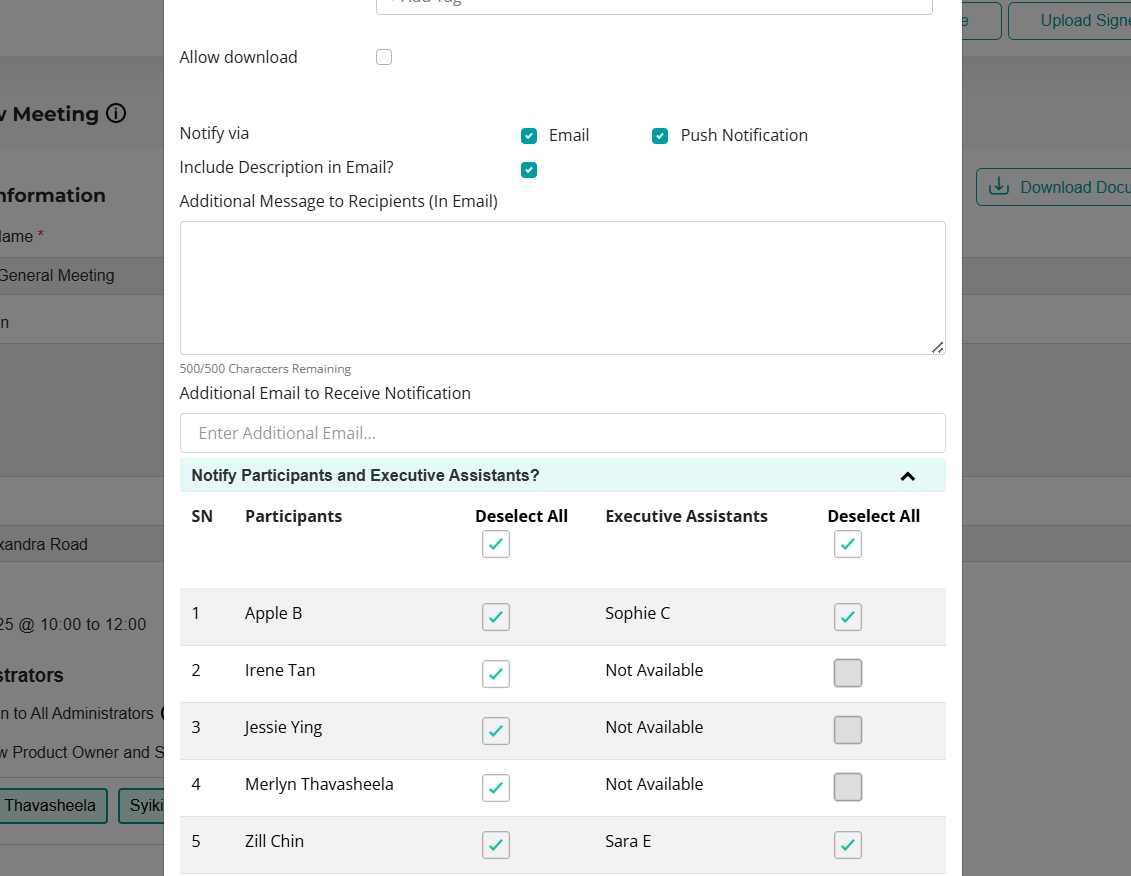Uncheck participant Jessie Ying

pyautogui.click(x=496, y=731)
